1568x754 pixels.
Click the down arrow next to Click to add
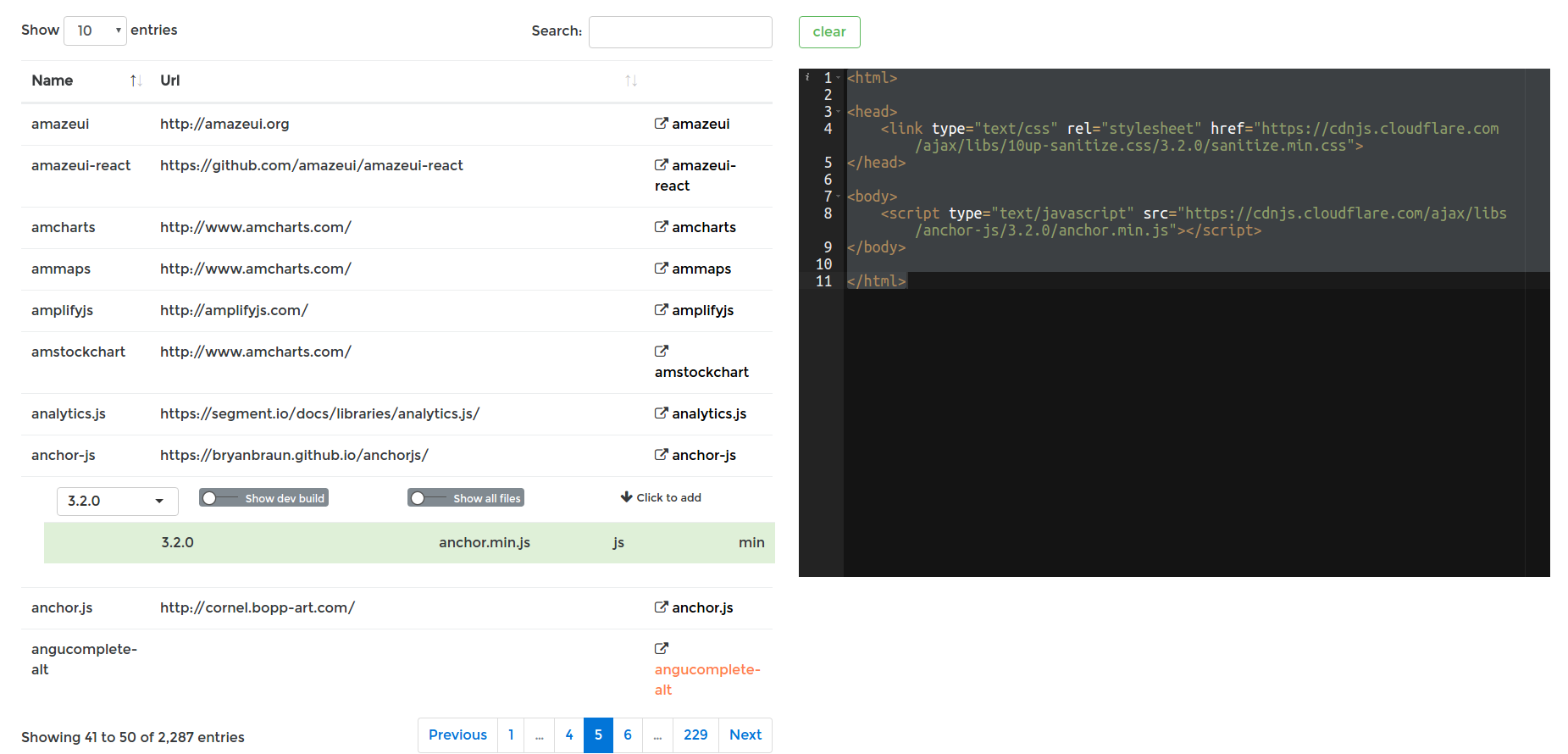click(x=626, y=497)
